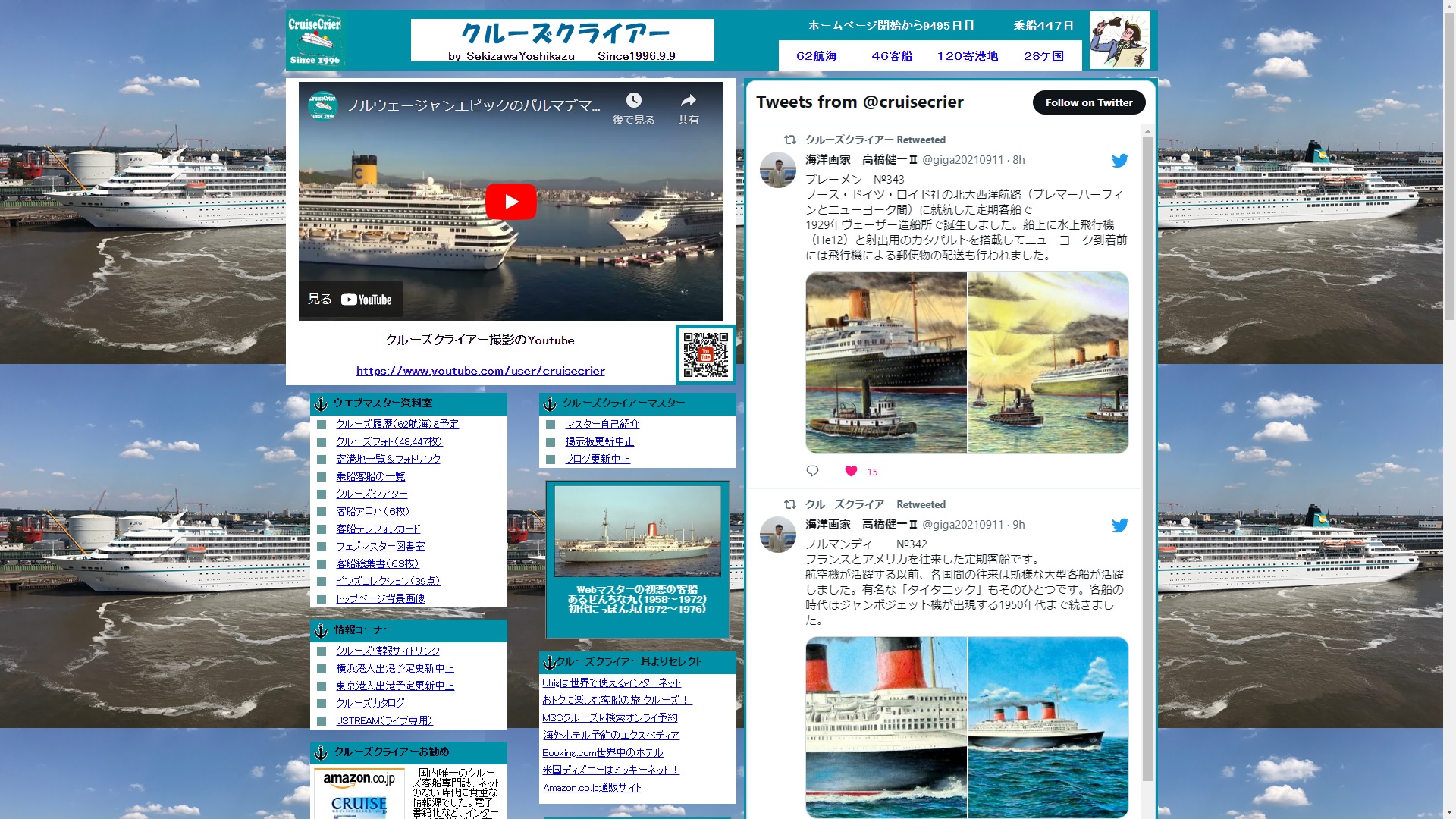The width and height of the screenshot is (1456, 819).
Task: Open MSCクルーズ検索オンライン予約 link
Action: tap(610, 717)
